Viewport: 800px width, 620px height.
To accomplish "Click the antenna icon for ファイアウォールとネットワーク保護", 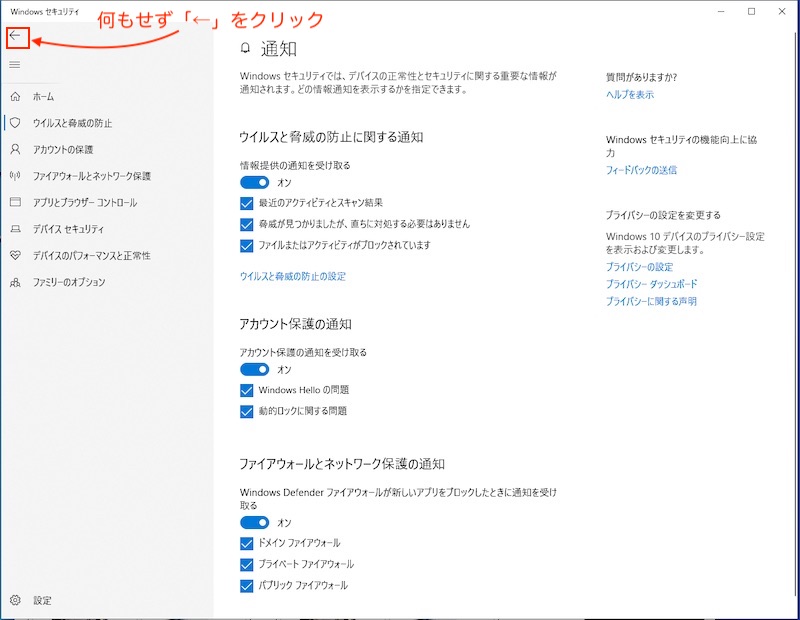I will click(x=15, y=176).
